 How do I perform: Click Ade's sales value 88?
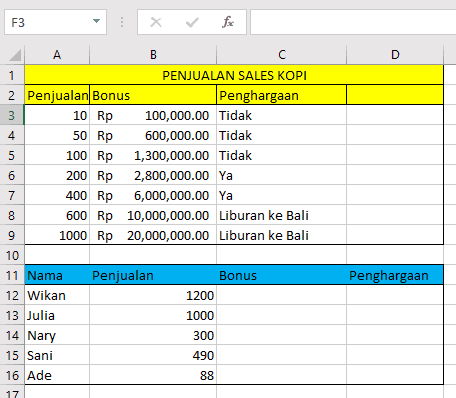(153, 375)
